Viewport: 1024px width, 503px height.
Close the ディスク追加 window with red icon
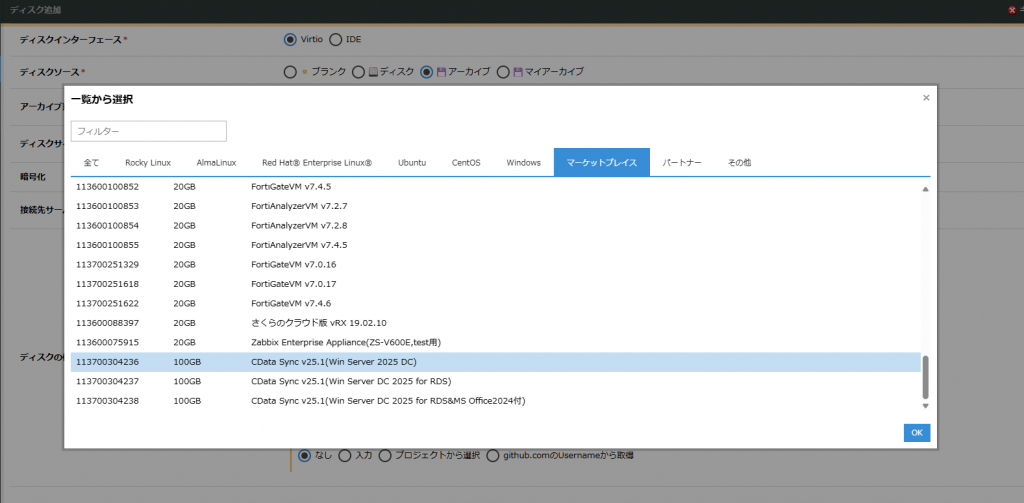tap(1012, 10)
